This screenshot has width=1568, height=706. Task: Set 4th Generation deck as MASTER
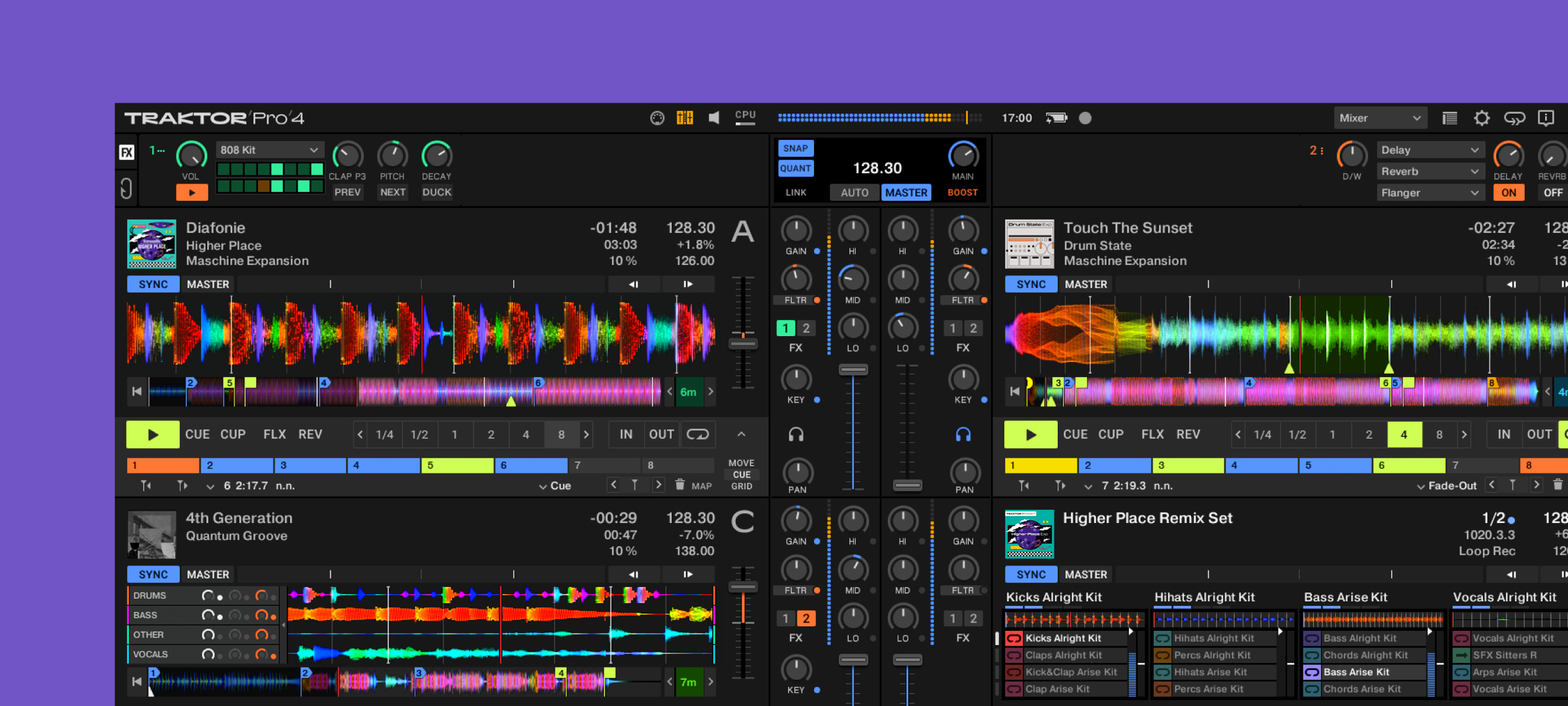click(x=208, y=575)
